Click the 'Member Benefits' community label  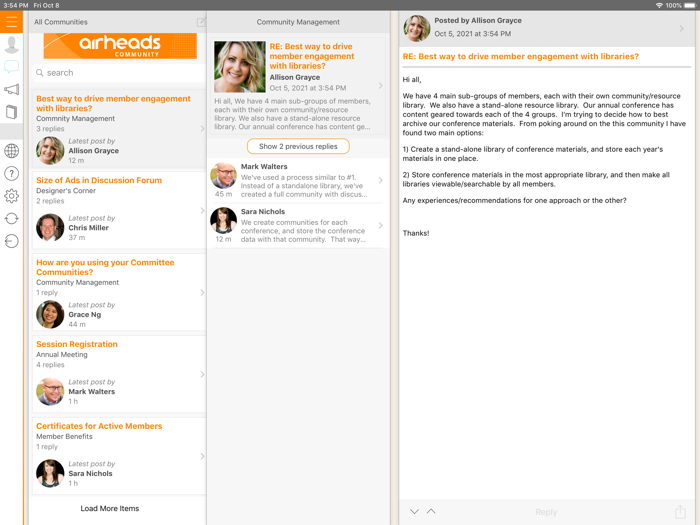(x=64, y=436)
